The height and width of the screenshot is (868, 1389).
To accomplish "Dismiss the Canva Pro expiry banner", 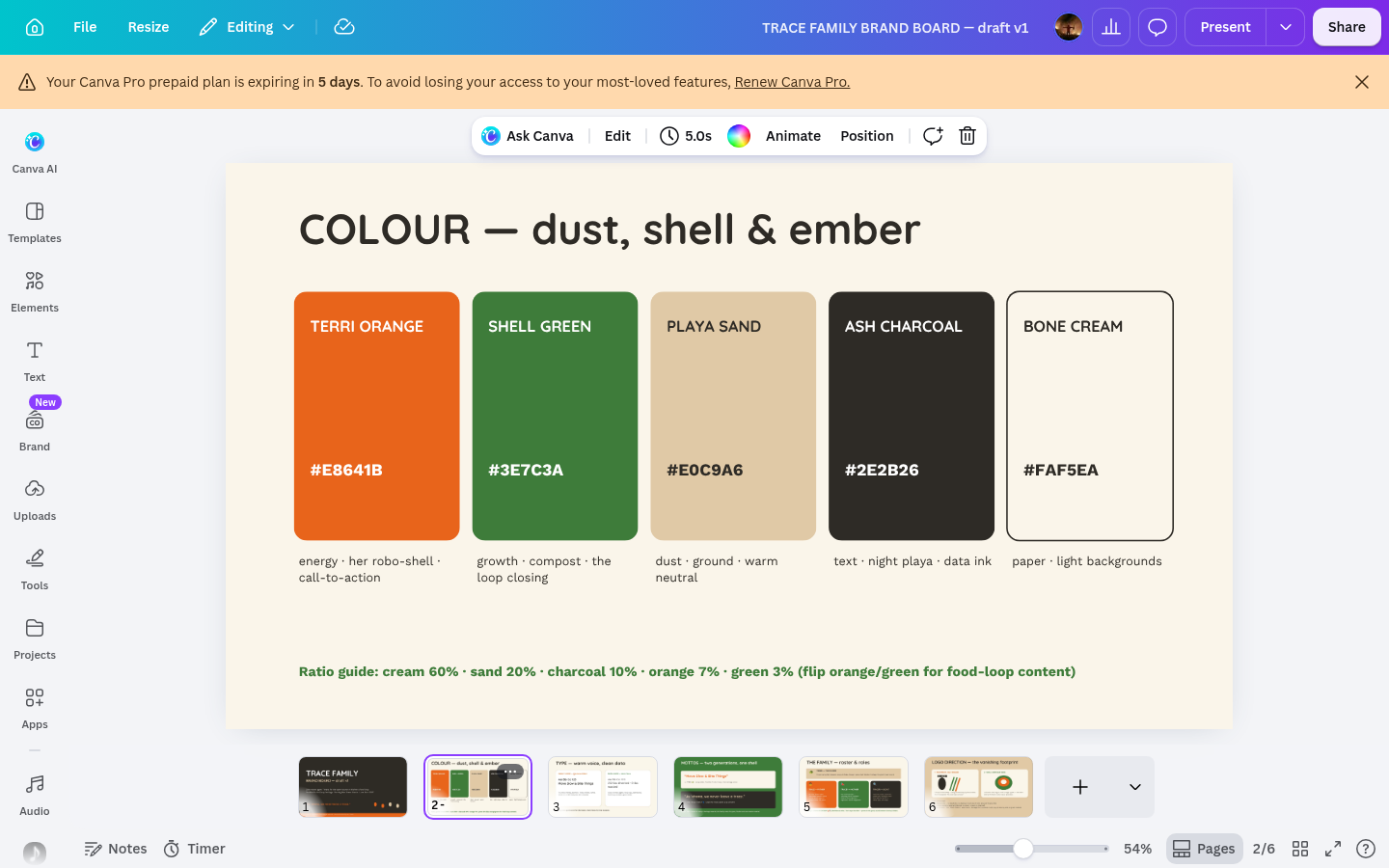I will [x=1362, y=82].
